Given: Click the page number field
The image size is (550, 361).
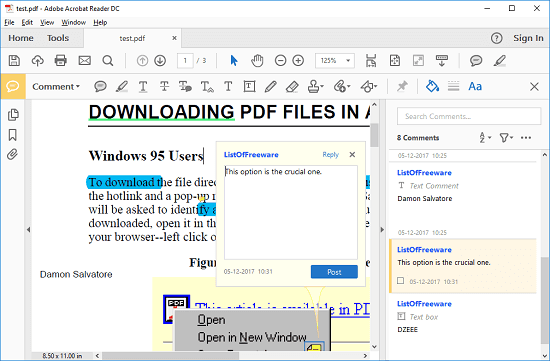Looking at the screenshot, I should [185, 61].
